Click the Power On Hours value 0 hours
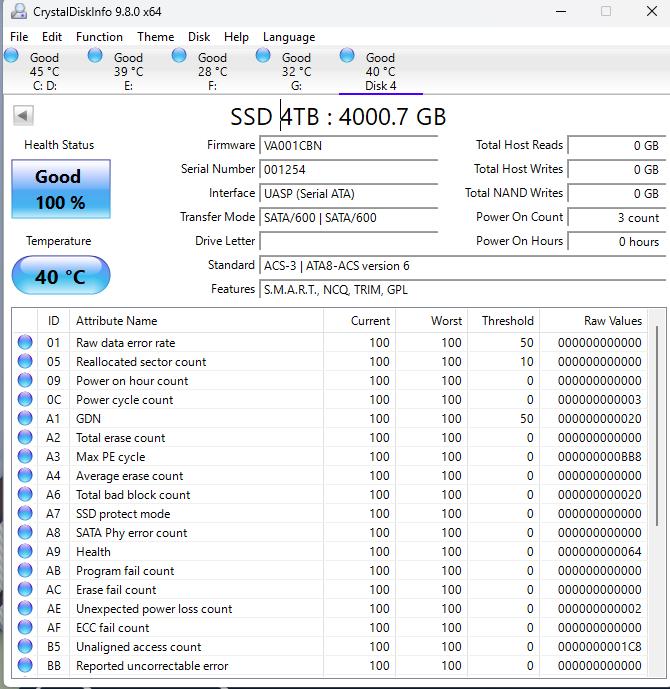670x689 pixels. pos(617,241)
